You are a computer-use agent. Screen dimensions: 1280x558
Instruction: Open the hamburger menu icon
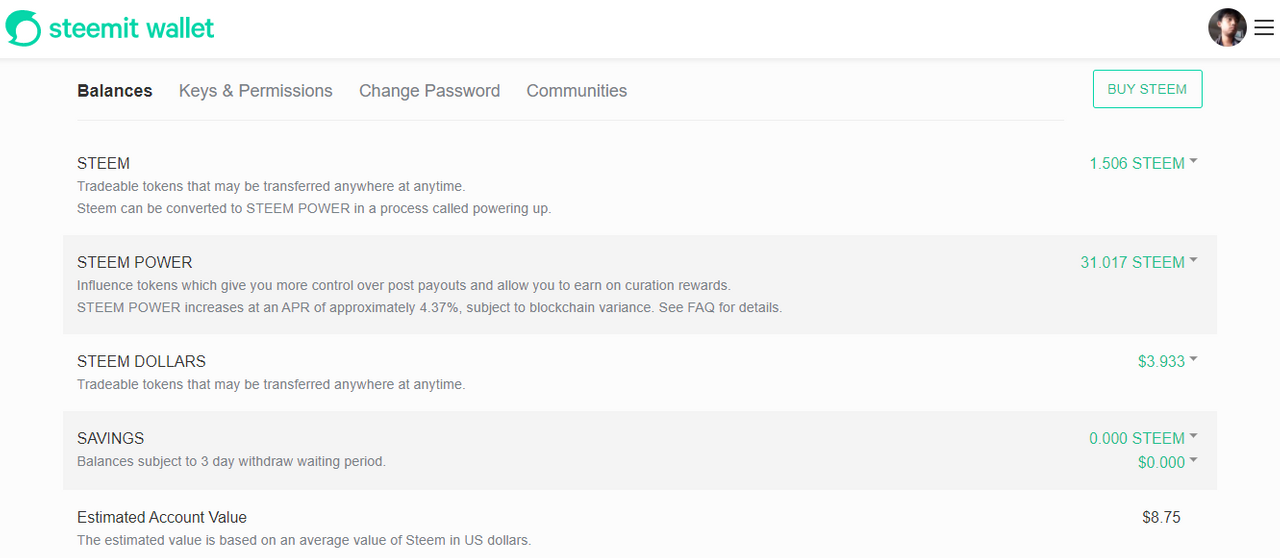[x=1264, y=28]
